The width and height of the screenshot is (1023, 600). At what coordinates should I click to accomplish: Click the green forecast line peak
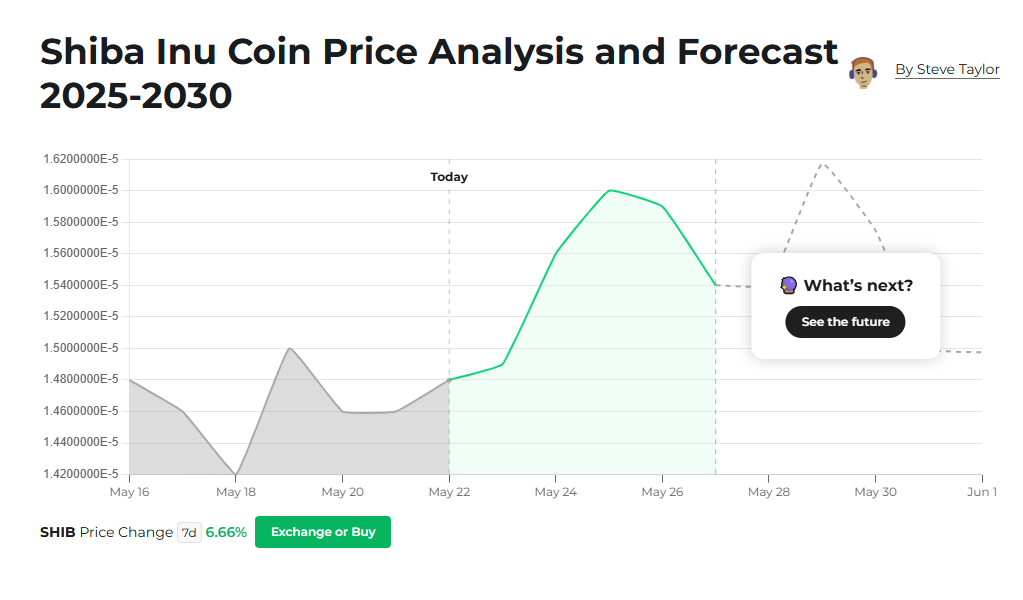[x=609, y=190]
